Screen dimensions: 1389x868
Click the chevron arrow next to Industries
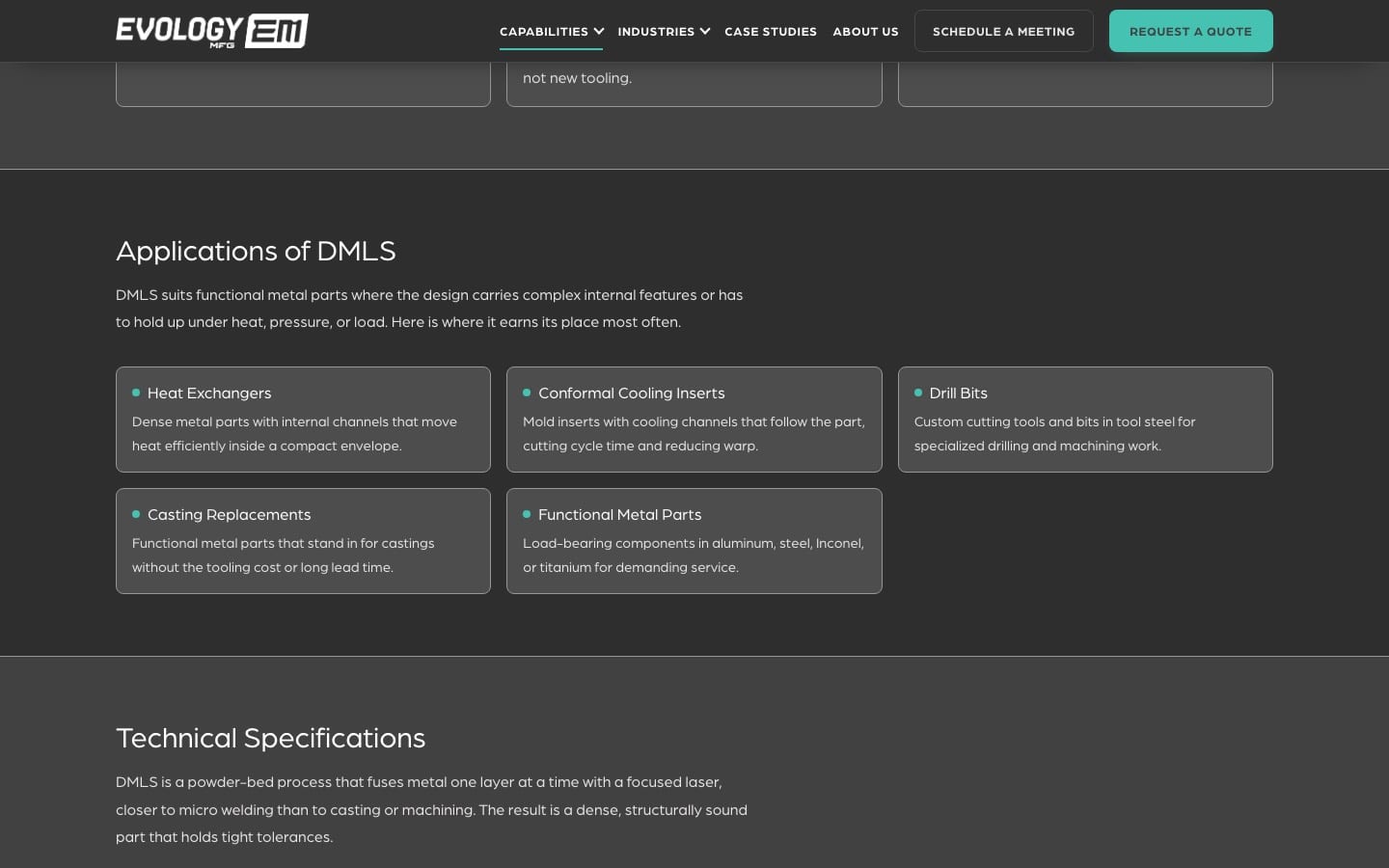click(705, 31)
